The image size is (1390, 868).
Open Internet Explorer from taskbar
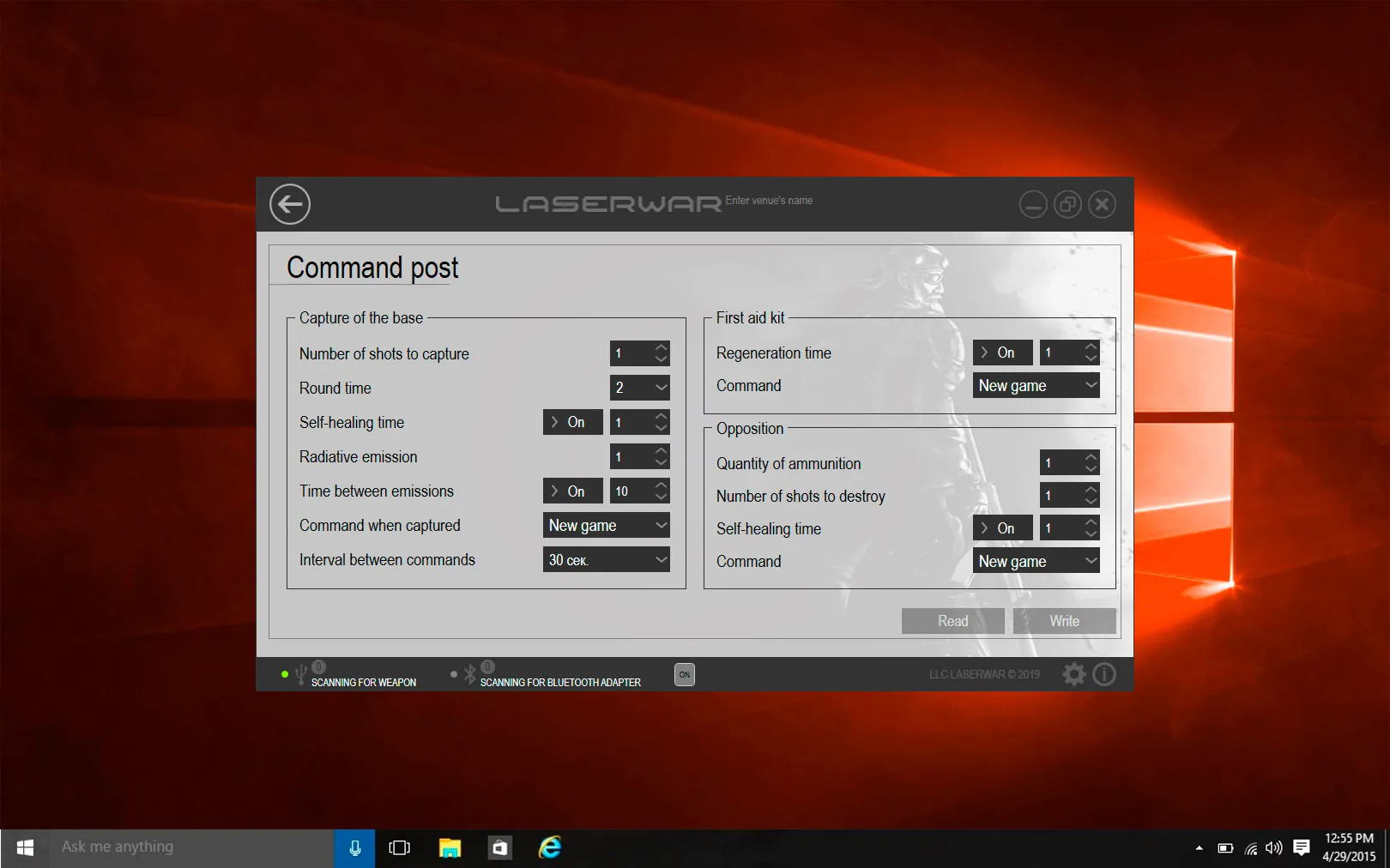[x=549, y=847]
